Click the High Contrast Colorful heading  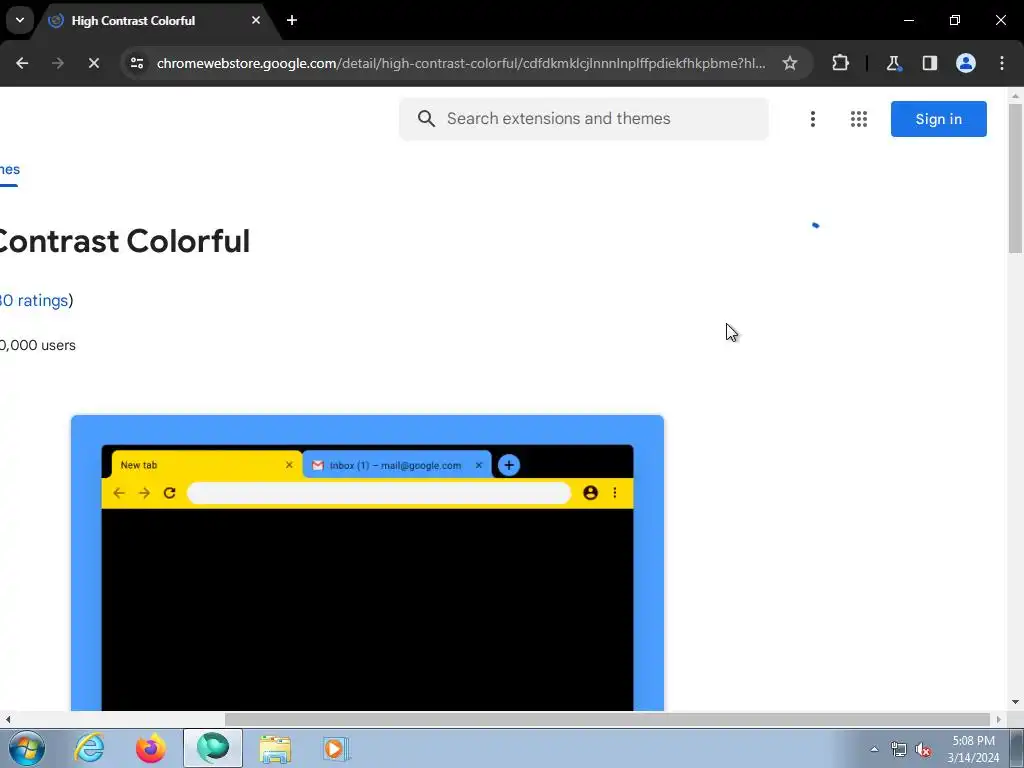[x=124, y=241]
